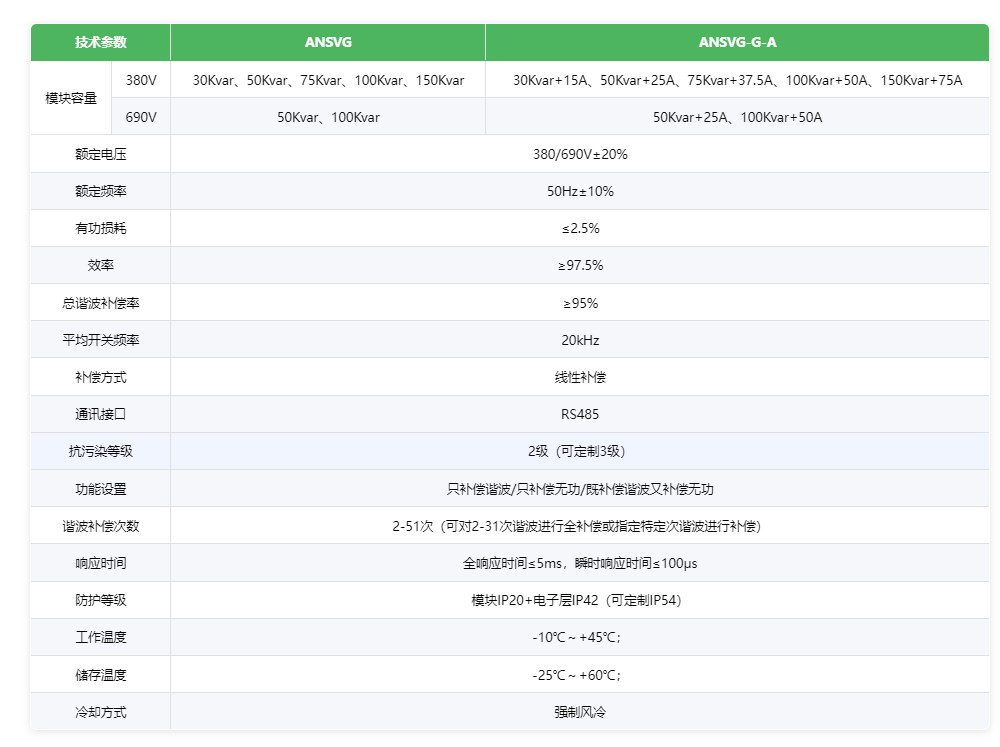Click the 储存温度 label
1000x747 pixels.
101,675
